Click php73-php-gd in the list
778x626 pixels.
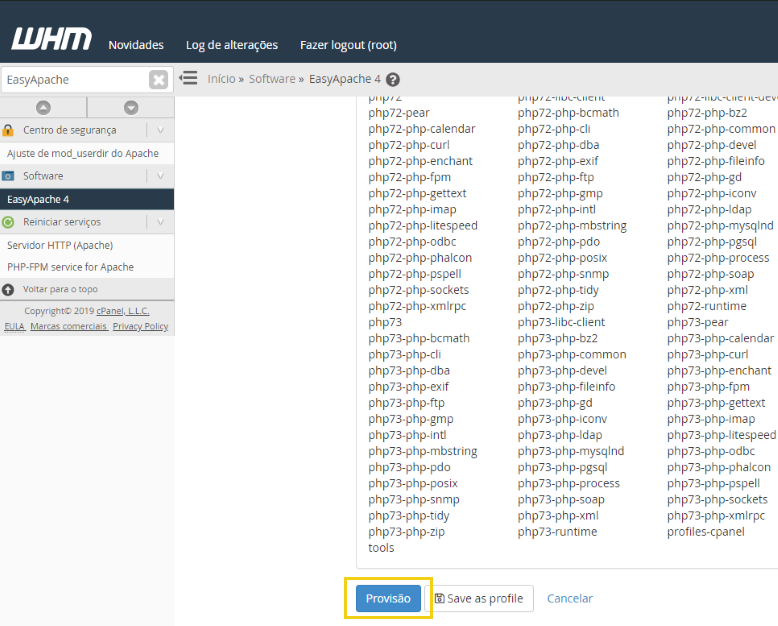pyautogui.click(x=555, y=403)
